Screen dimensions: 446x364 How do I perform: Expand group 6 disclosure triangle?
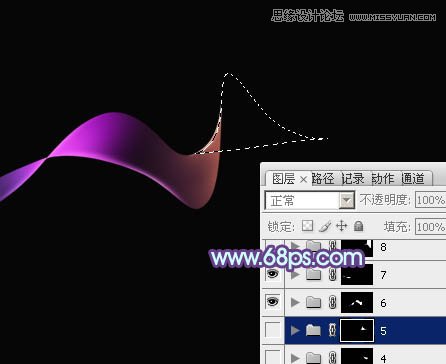click(x=295, y=302)
